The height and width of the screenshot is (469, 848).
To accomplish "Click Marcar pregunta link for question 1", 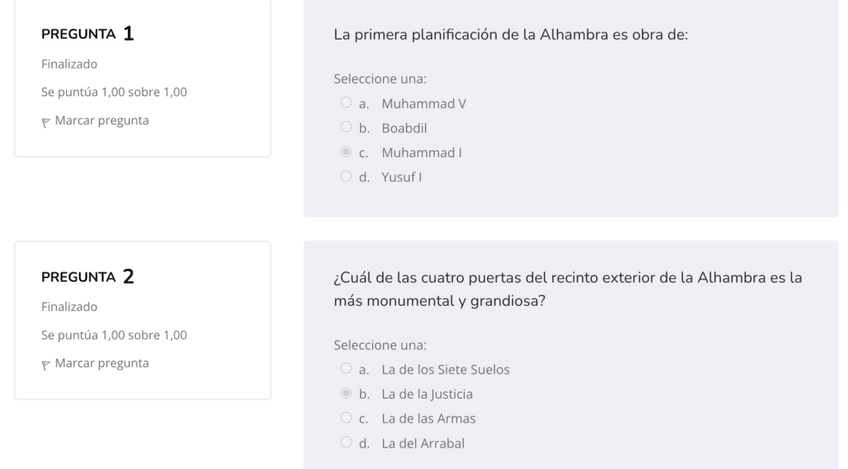I will point(102,121).
